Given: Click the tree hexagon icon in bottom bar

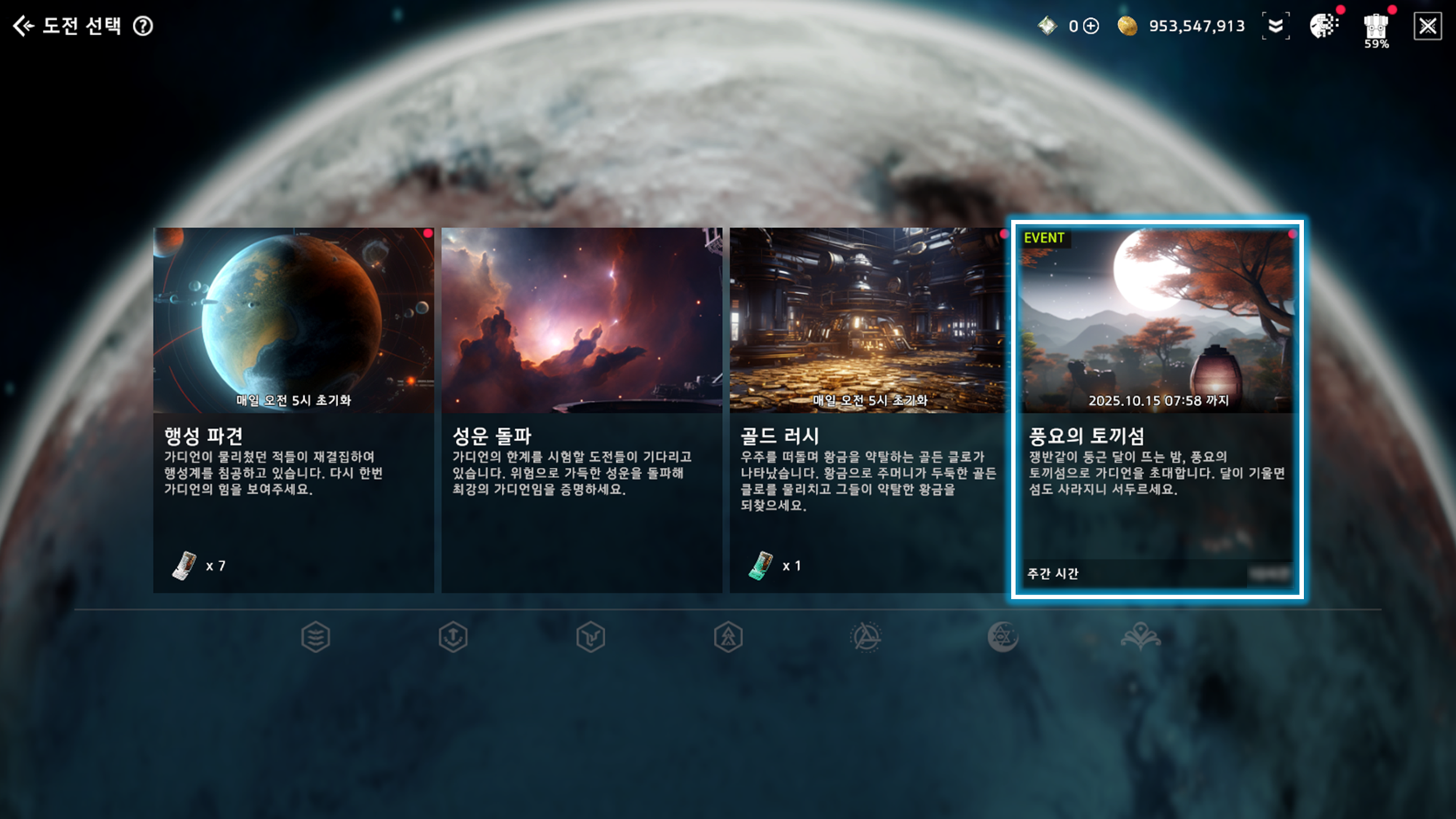Looking at the screenshot, I should click(x=728, y=637).
